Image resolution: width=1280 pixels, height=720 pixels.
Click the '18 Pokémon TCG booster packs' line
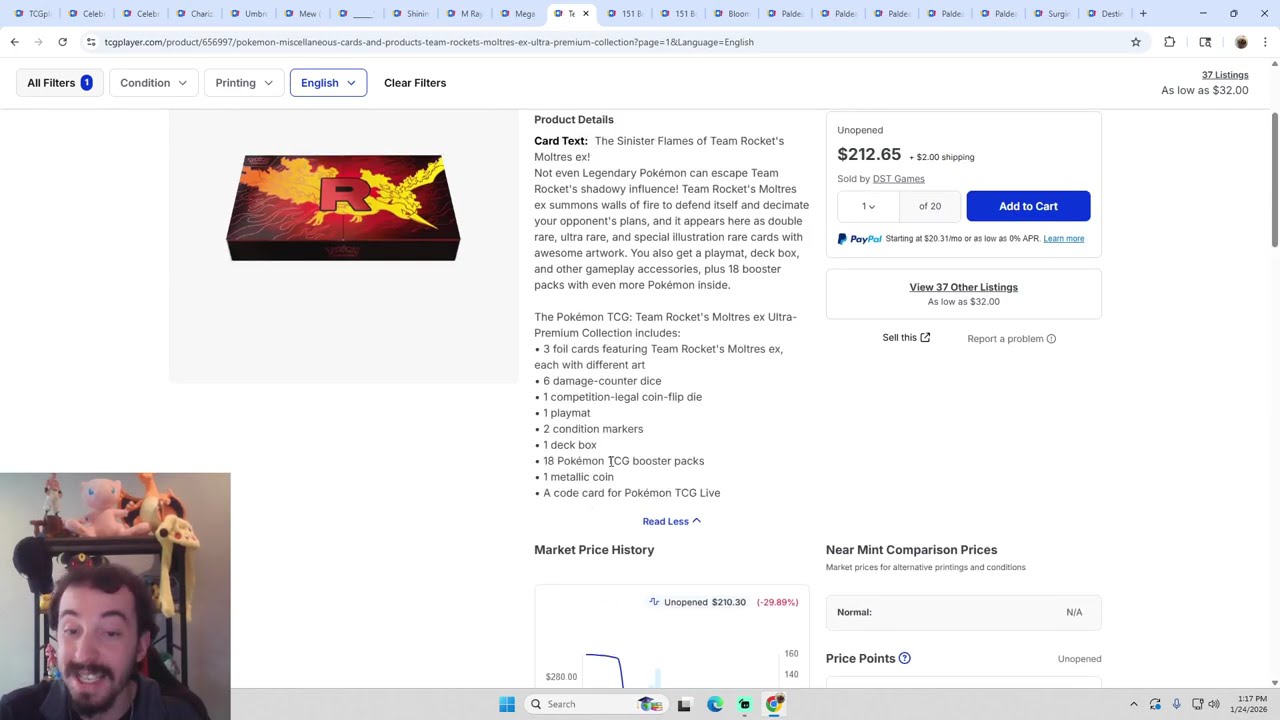[623, 461]
